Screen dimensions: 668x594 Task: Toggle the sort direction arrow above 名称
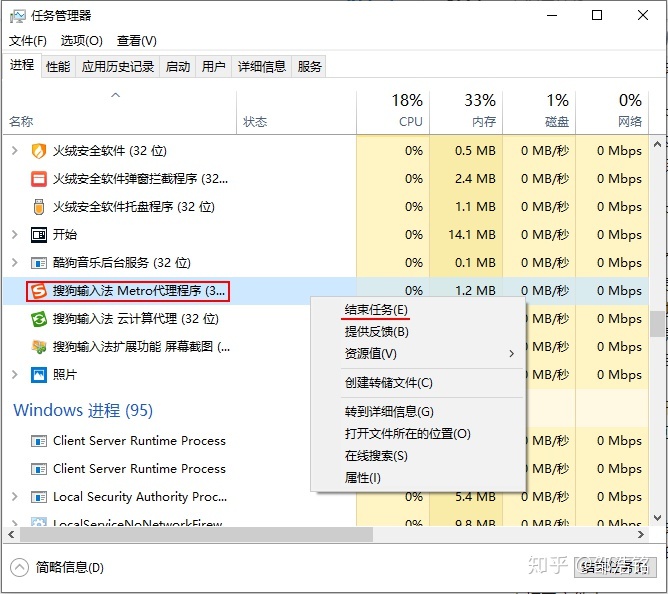pos(115,95)
